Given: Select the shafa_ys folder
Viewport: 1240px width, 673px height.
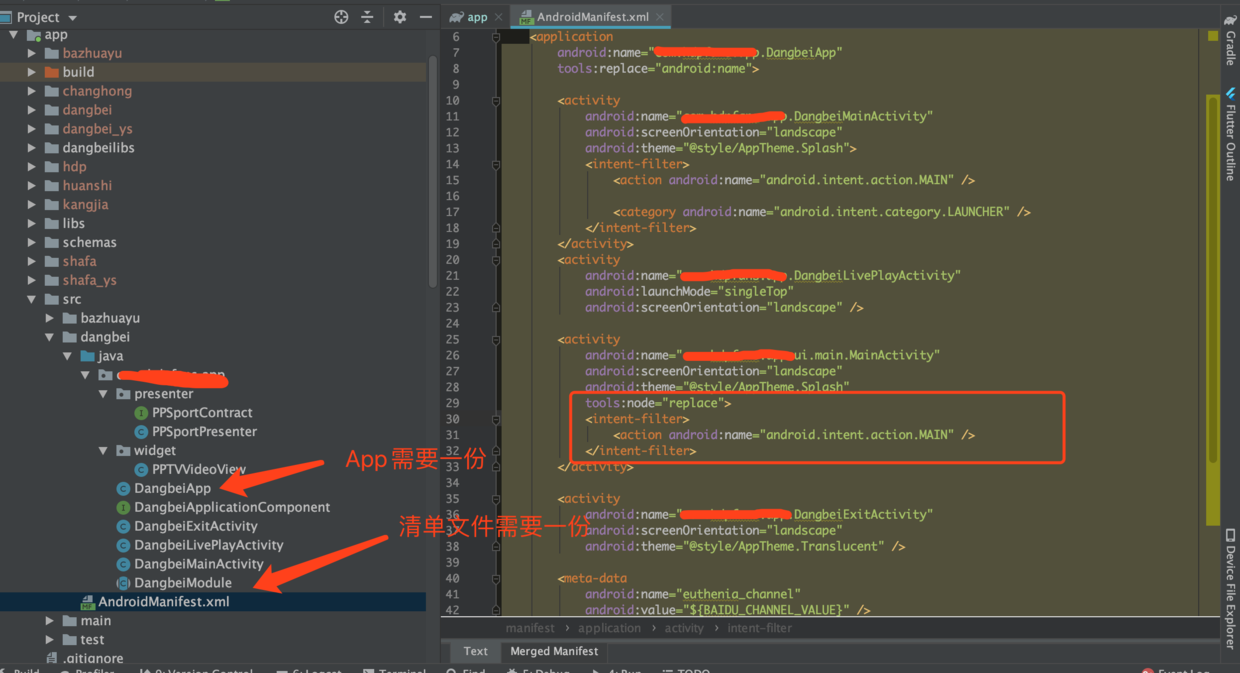Looking at the screenshot, I should coord(90,281).
